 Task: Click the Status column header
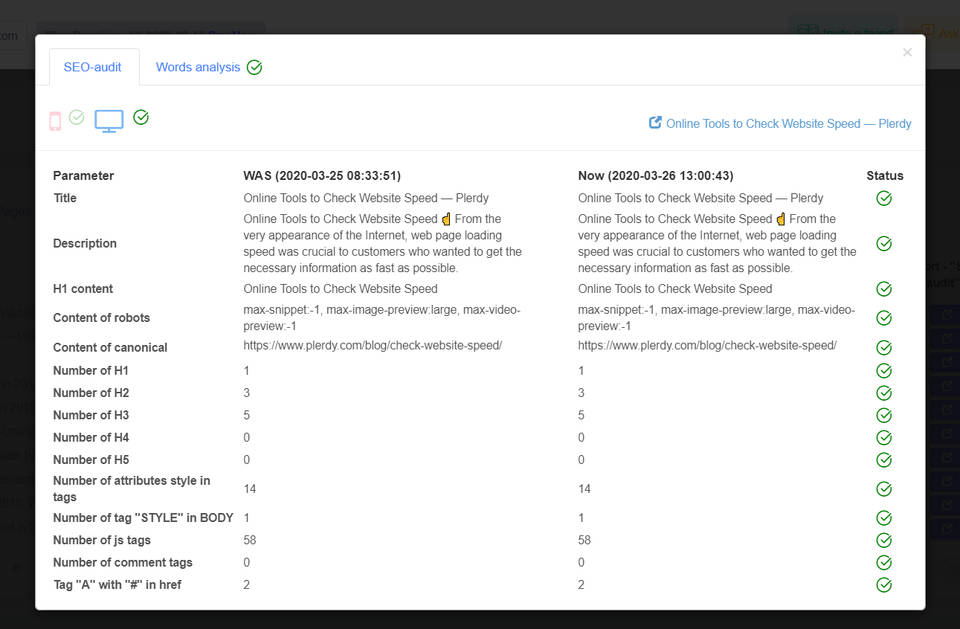[884, 176]
